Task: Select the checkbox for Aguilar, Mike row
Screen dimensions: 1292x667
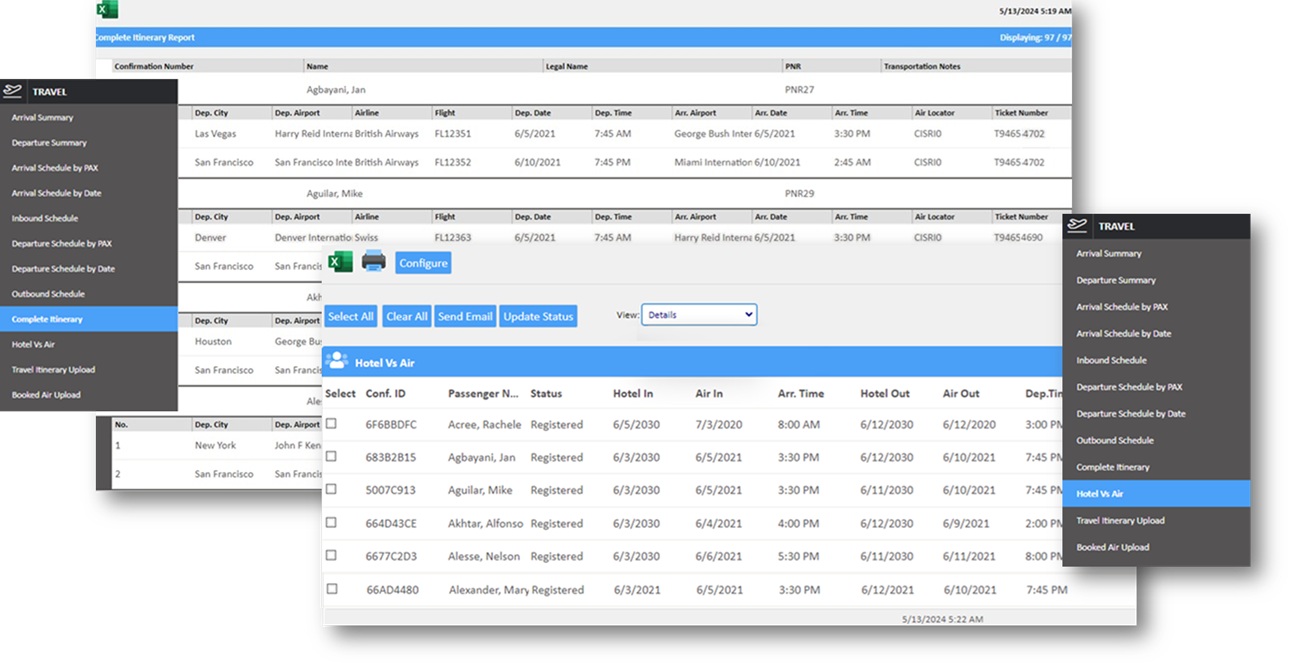Action: coord(331,490)
